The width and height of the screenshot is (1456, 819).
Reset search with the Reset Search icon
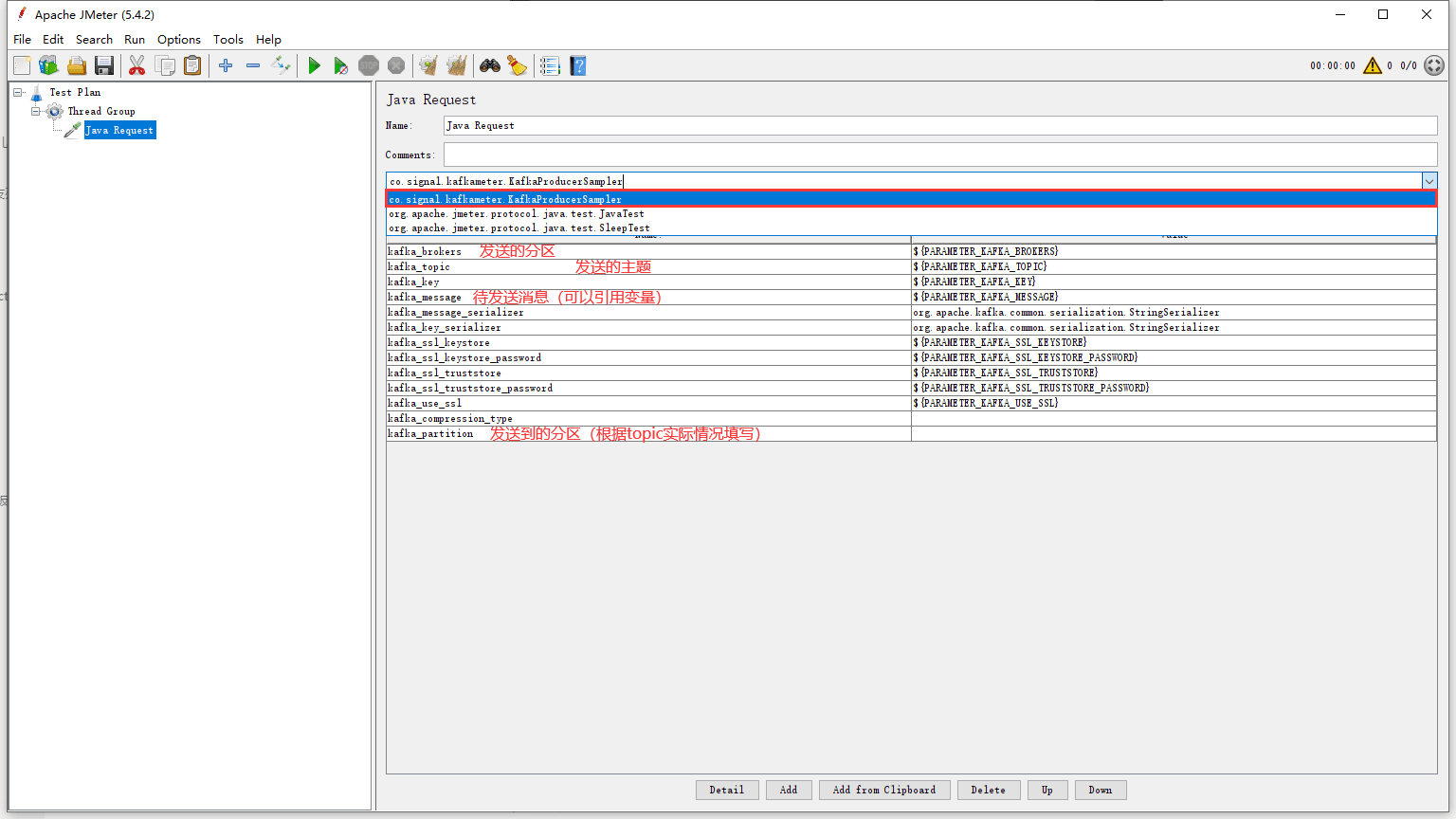(x=518, y=65)
